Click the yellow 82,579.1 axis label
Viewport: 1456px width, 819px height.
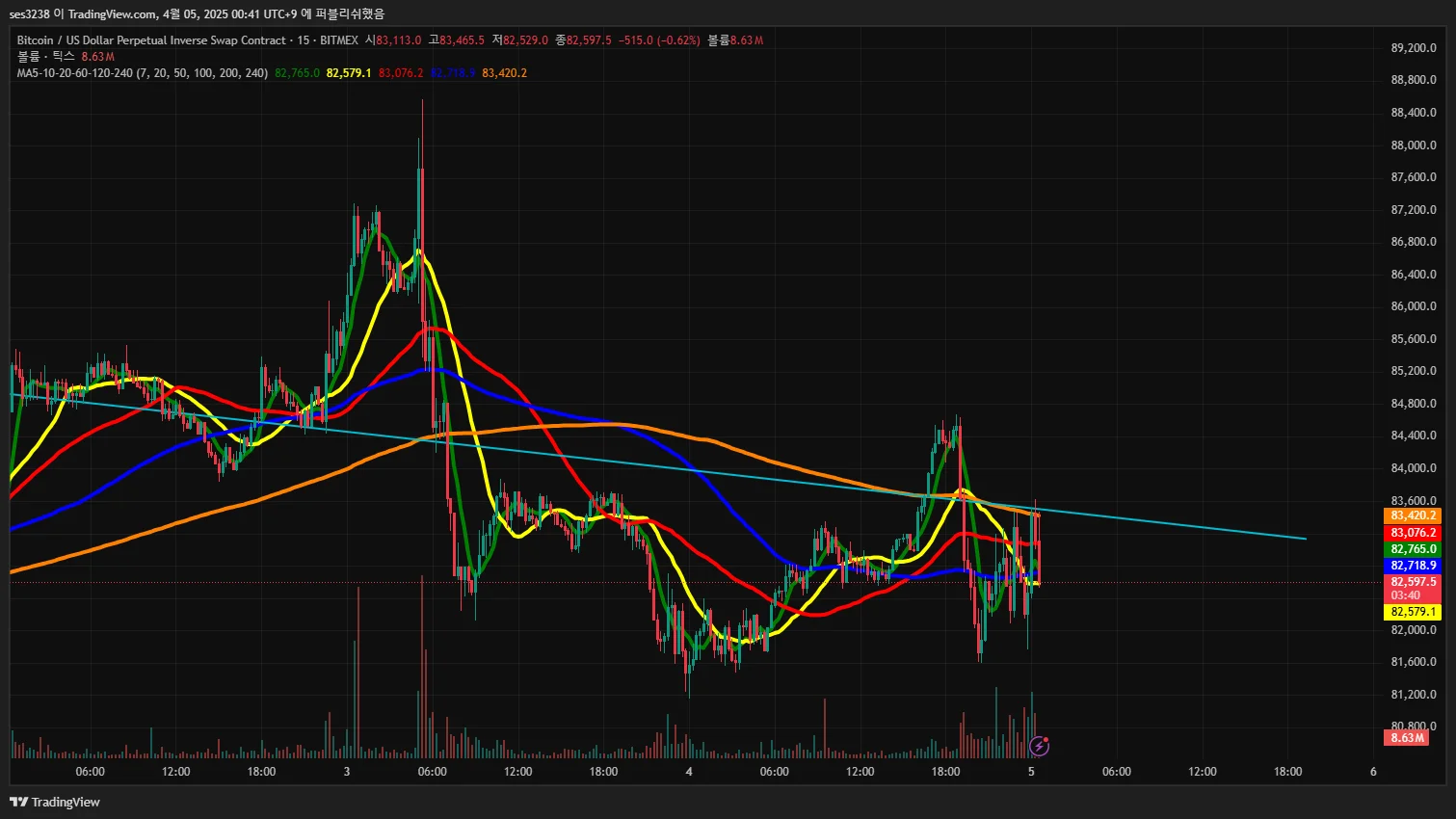coord(1412,612)
